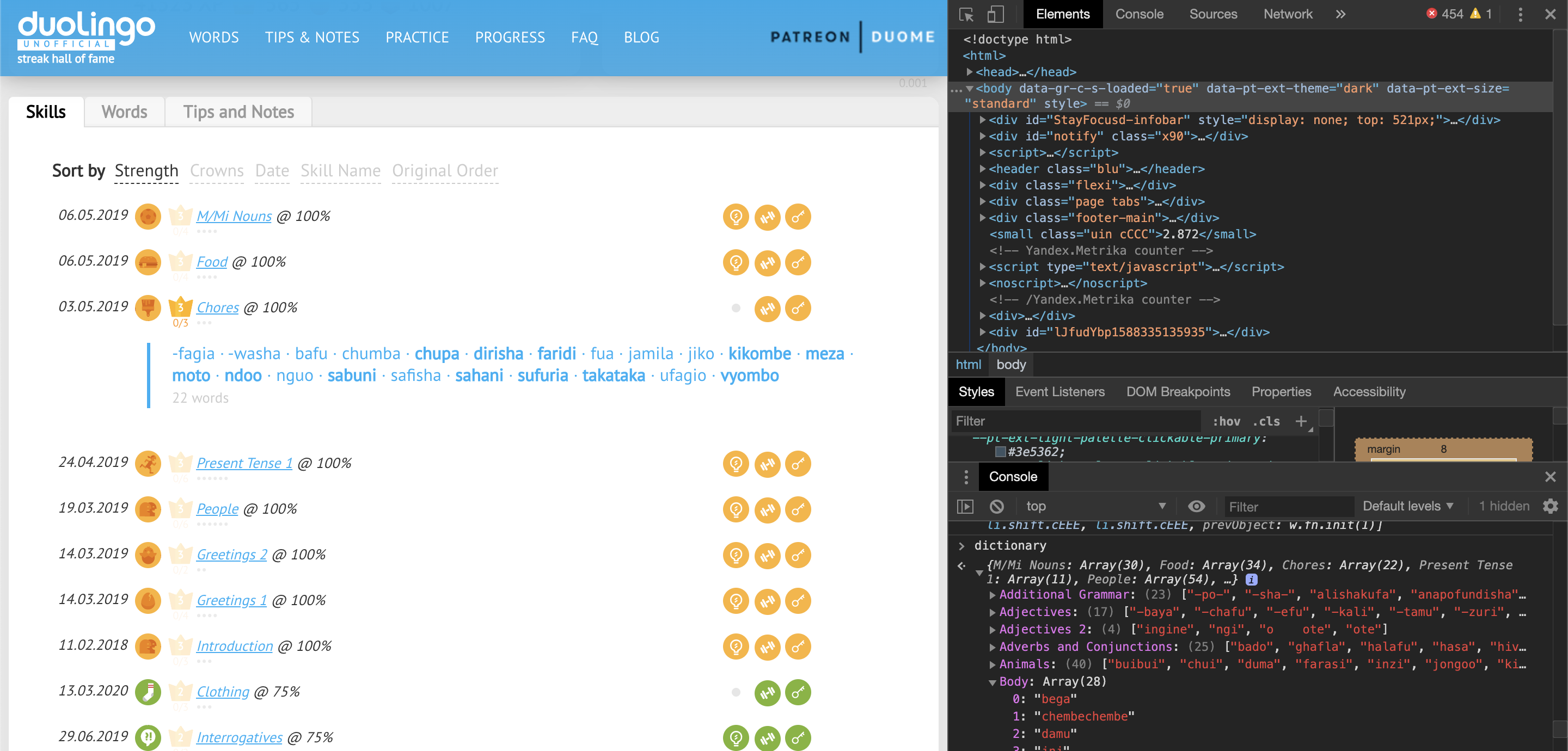This screenshot has height=751, width=1568.
Task: Click the key icon for People
Action: point(798,509)
